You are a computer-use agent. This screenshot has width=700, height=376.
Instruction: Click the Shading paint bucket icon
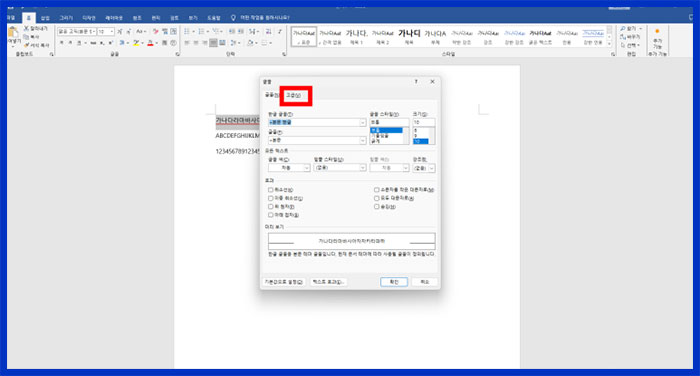(250, 43)
